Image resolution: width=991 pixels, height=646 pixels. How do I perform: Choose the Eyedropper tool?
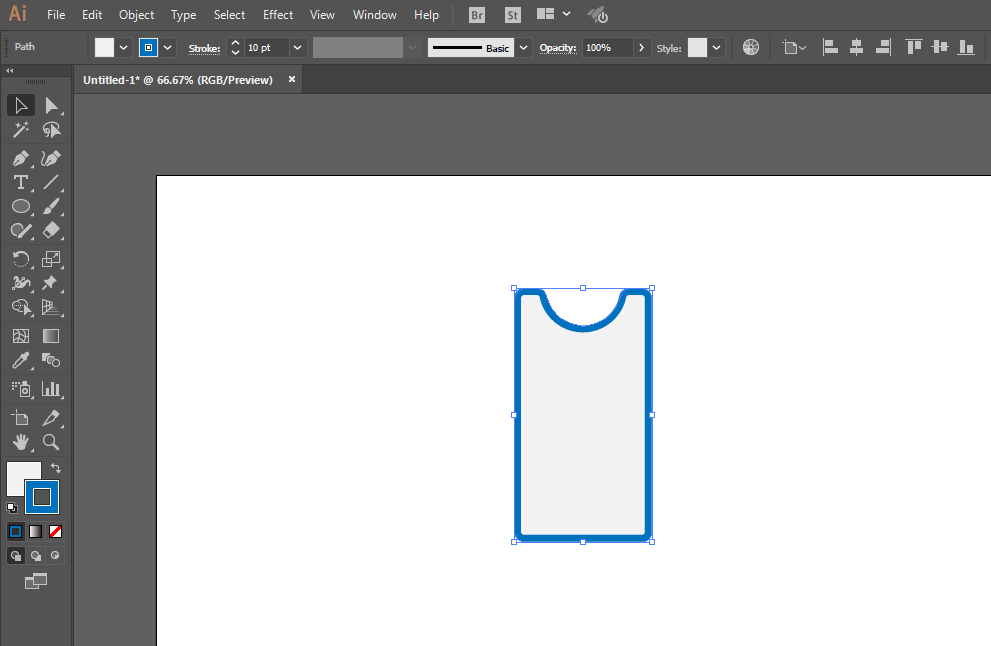[x=20, y=361]
